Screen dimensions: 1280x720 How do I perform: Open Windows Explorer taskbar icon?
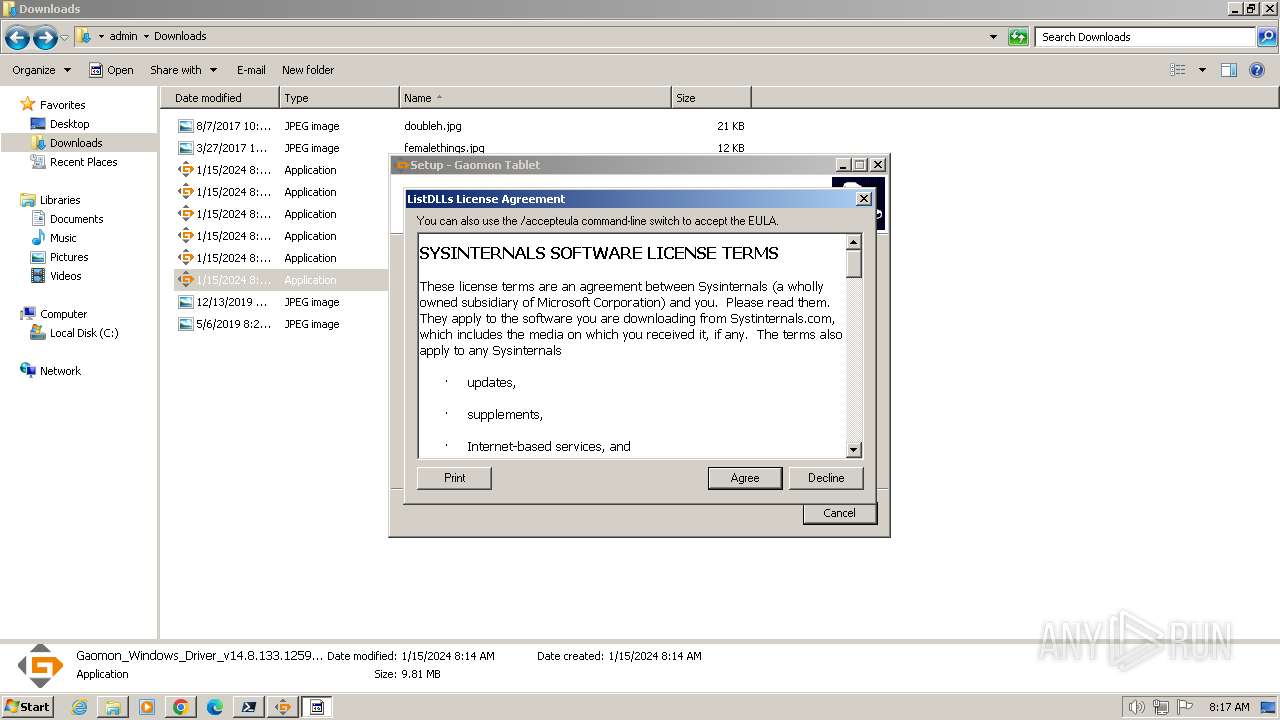pyautogui.click(x=113, y=707)
